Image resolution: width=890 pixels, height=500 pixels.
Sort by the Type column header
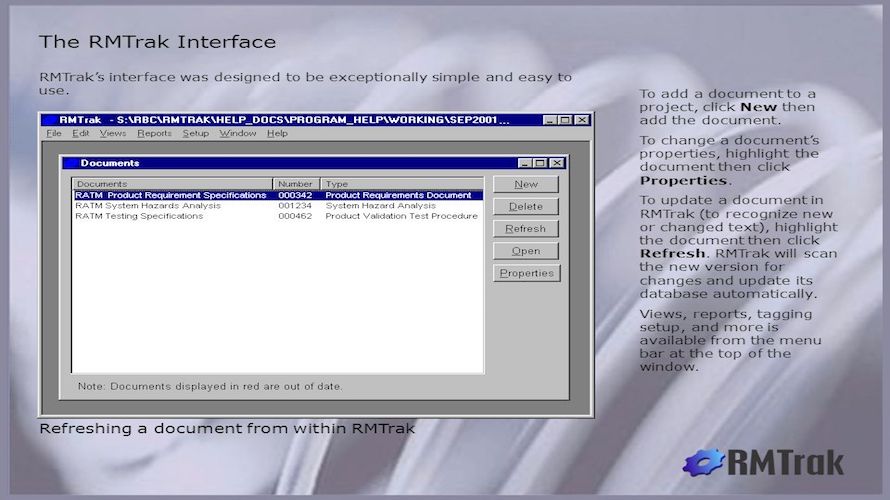[x=402, y=184]
